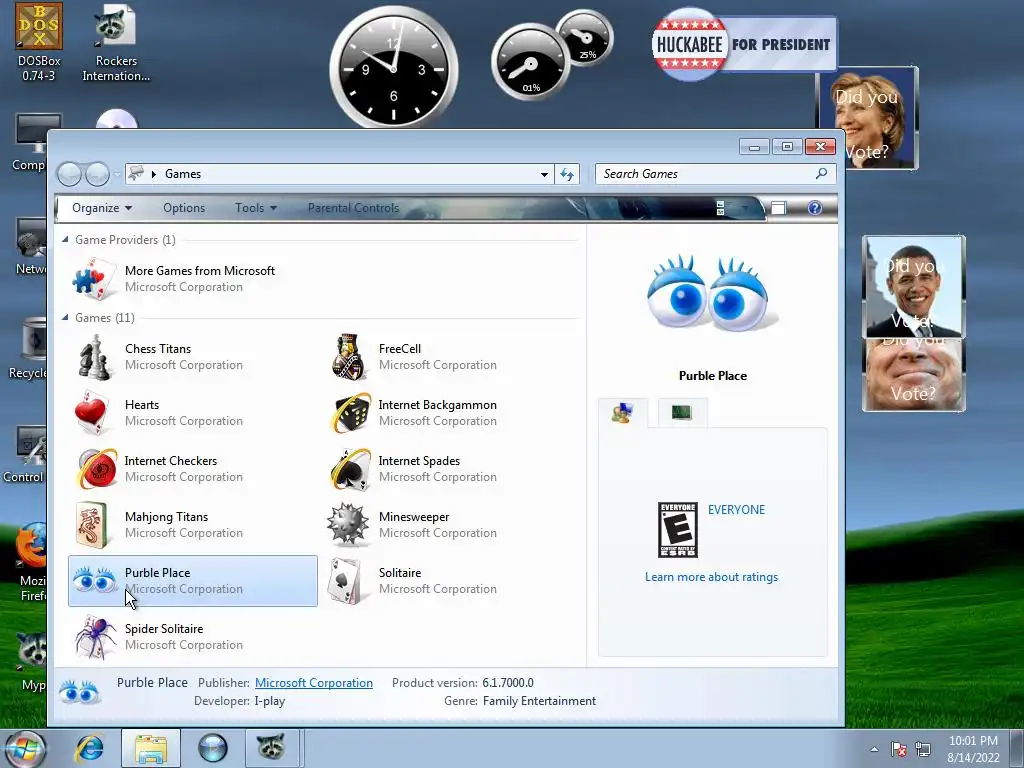Click the ESRB Everyone rating image
The height and width of the screenshot is (768, 1024).
tap(678, 530)
